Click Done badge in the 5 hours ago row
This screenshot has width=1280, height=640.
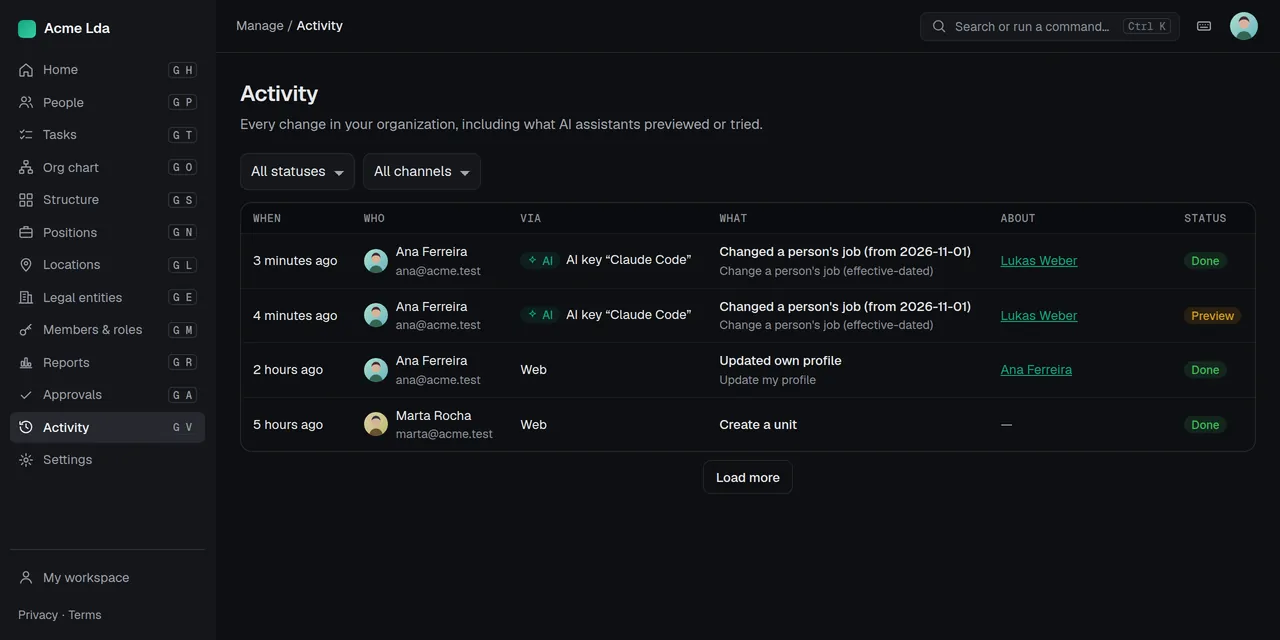pyautogui.click(x=1205, y=425)
